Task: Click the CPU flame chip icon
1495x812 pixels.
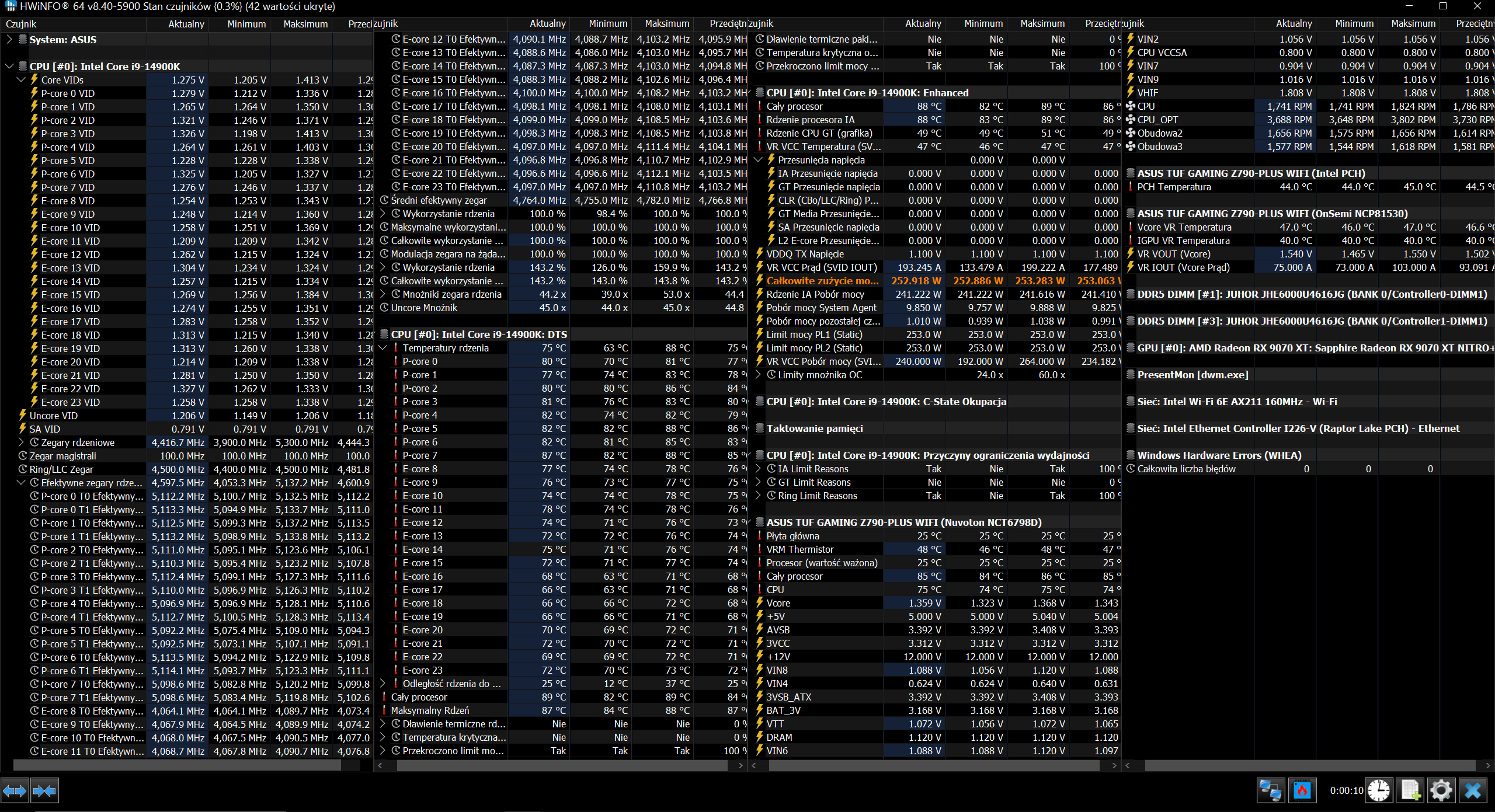Action: click(1302, 791)
